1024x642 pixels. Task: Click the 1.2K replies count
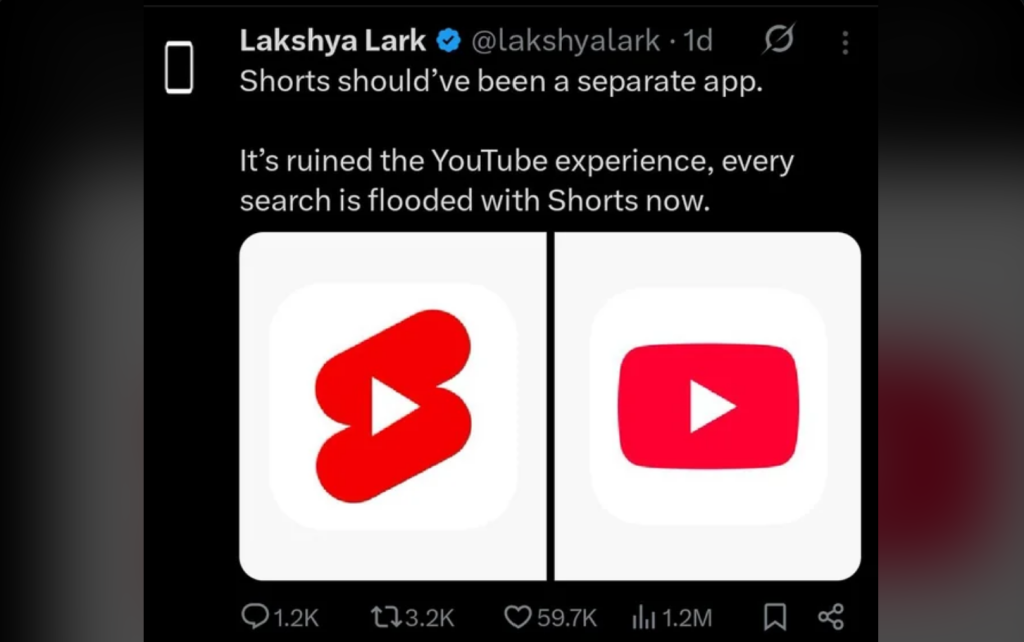(x=296, y=618)
